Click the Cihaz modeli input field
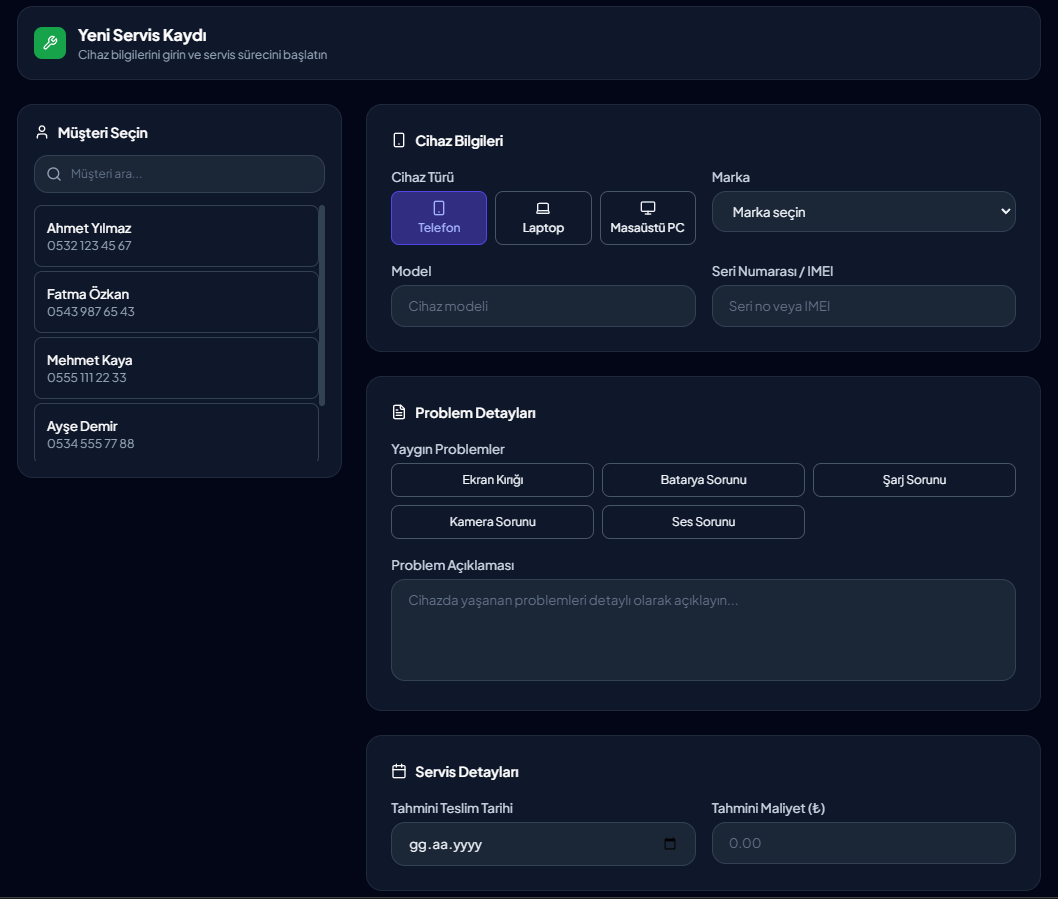Screen dimensions: 1058x899 (x=543, y=306)
